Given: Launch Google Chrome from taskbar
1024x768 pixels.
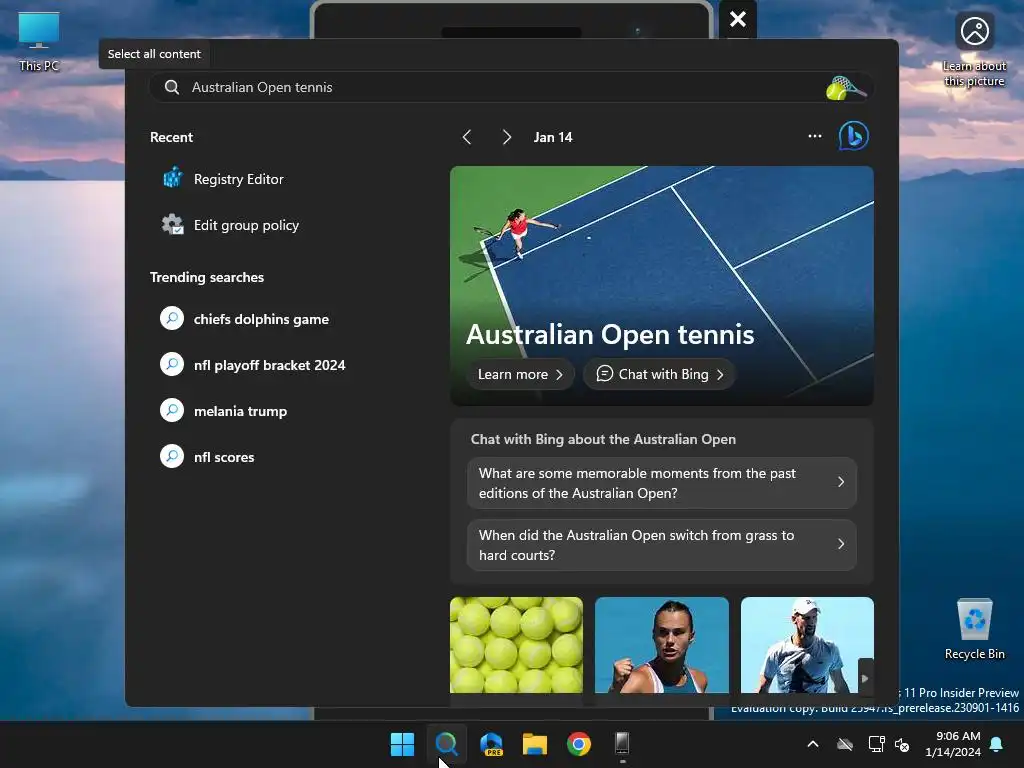Looking at the screenshot, I should pyautogui.click(x=579, y=744).
